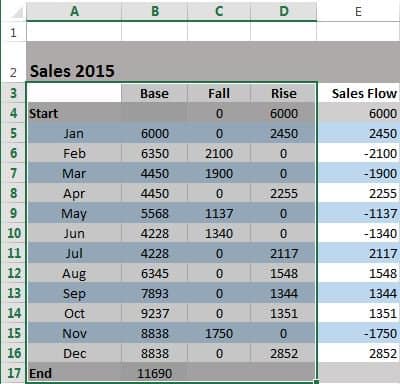
Task: Click the Feb Fall cell with 2100
Action: point(219,153)
